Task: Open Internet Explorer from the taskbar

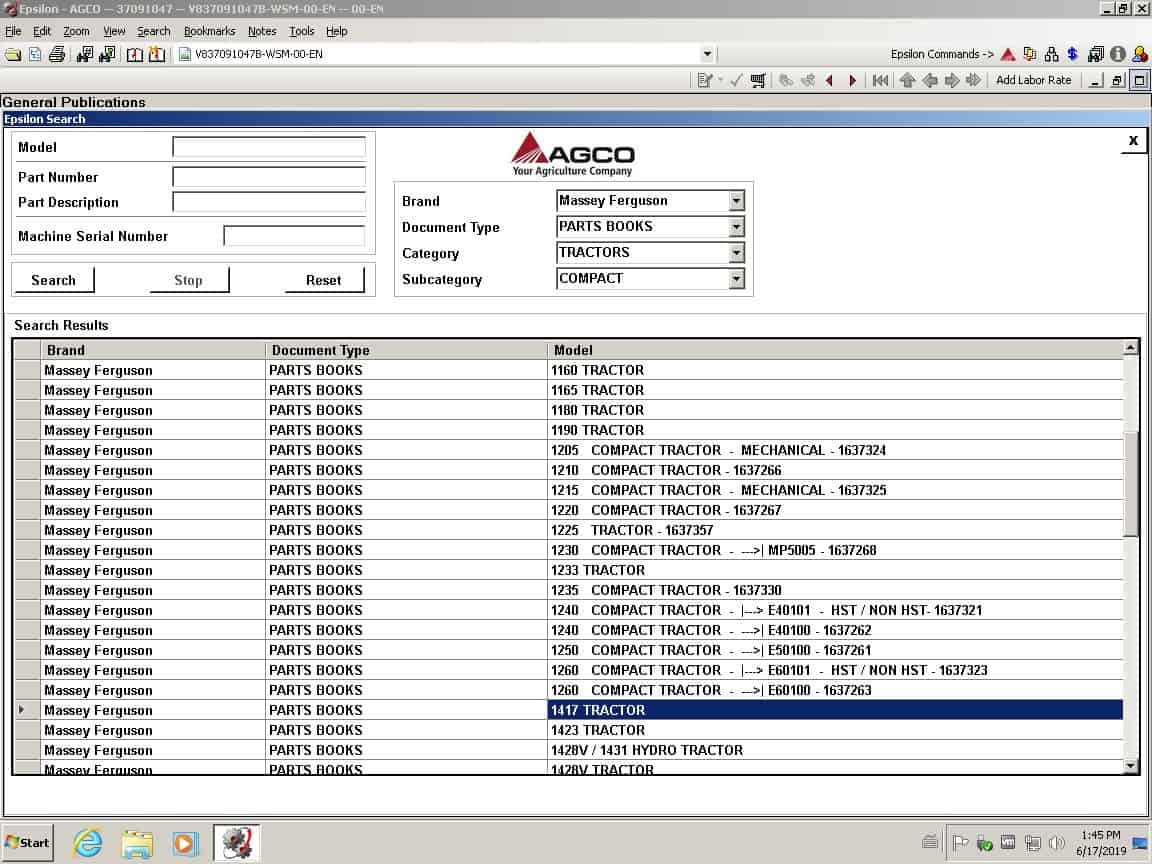Action: point(88,843)
